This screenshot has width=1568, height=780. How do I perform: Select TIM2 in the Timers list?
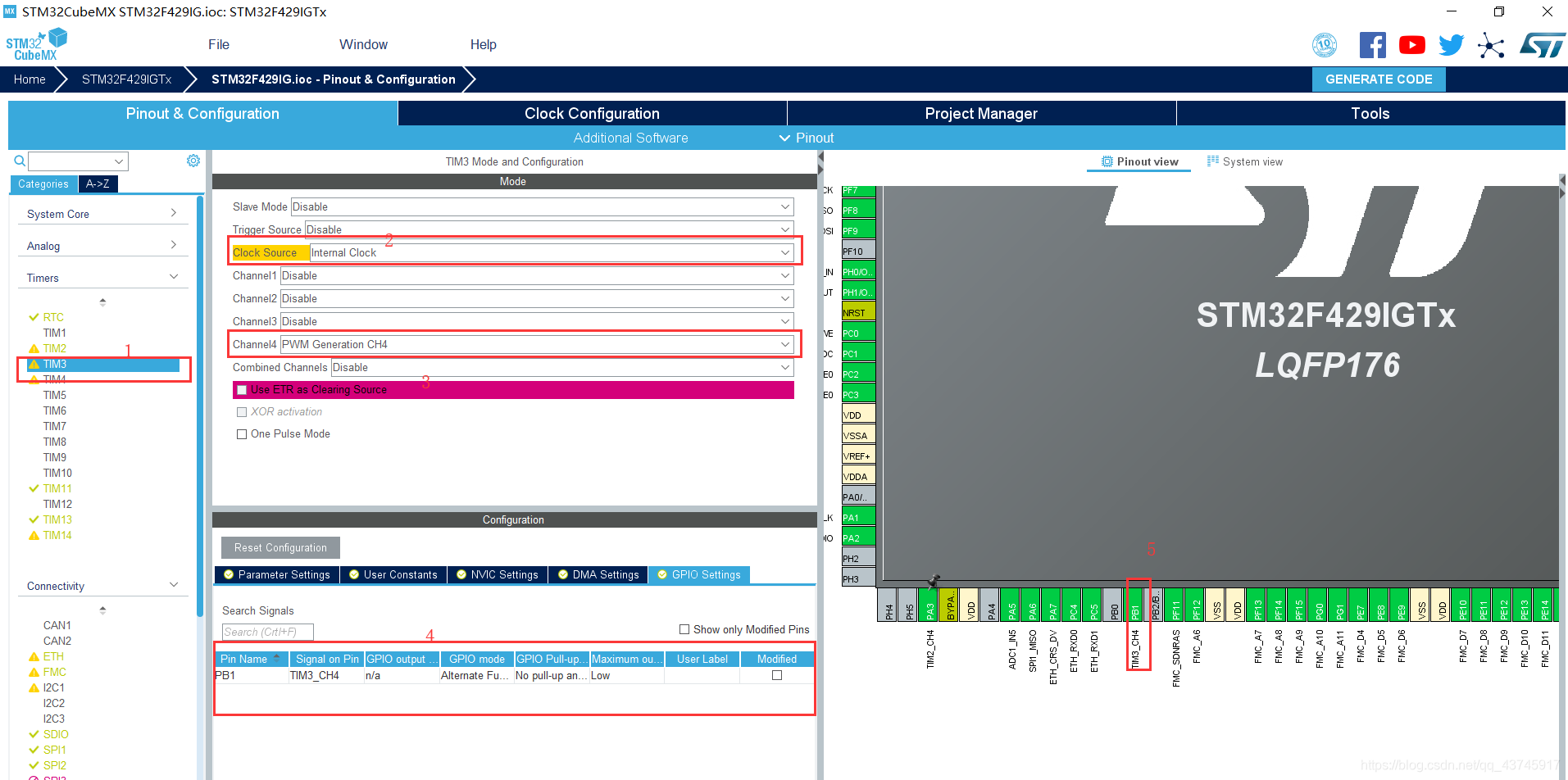coord(54,348)
